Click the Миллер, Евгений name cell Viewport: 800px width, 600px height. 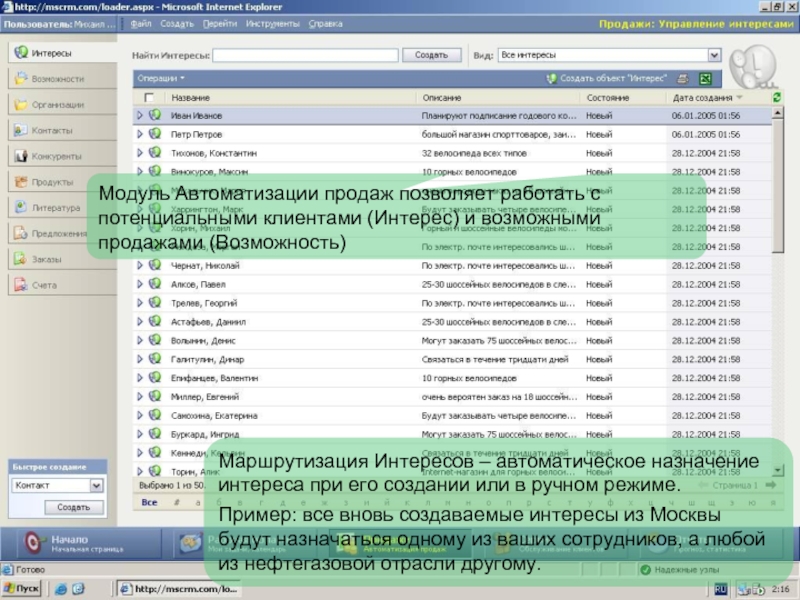click(205, 397)
